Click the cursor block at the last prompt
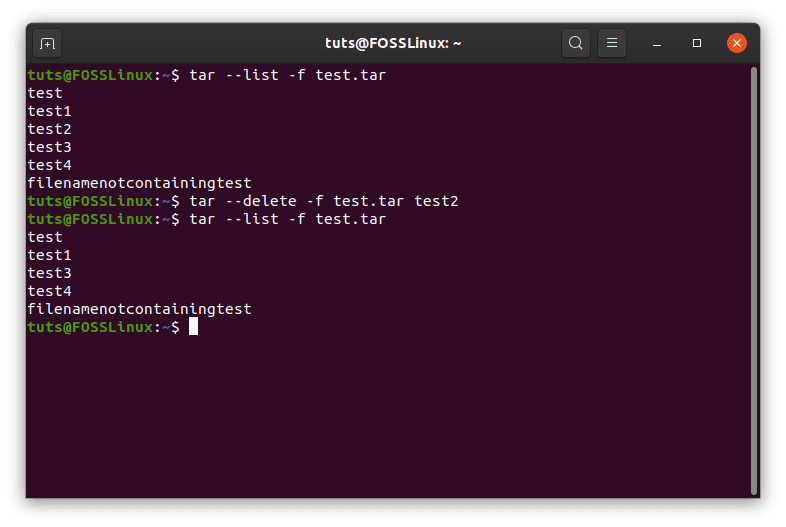This screenshot has height=527, width=786. [193, 326]
